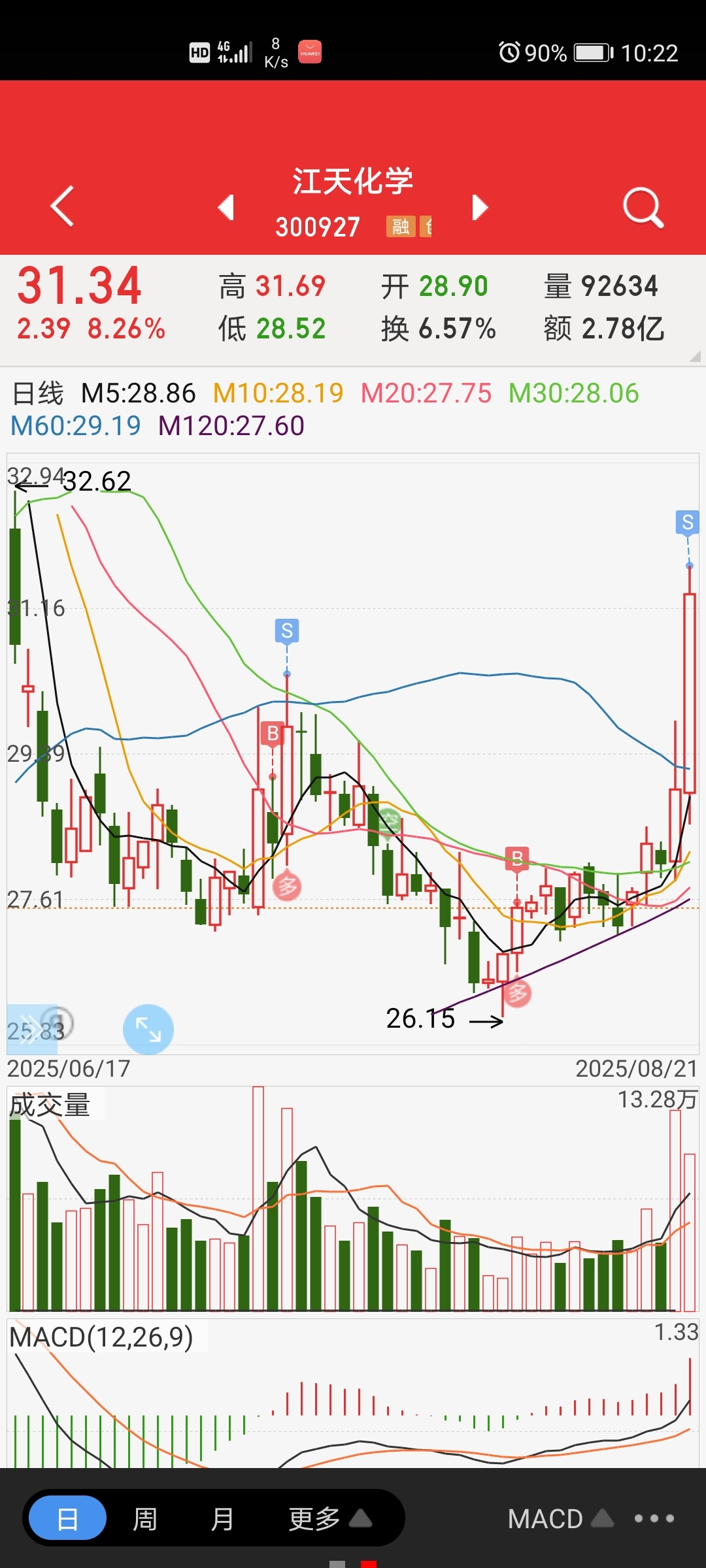Tap the current price 31.34
The height and width of the screenshot is (1568, 706).
[79, 286]
